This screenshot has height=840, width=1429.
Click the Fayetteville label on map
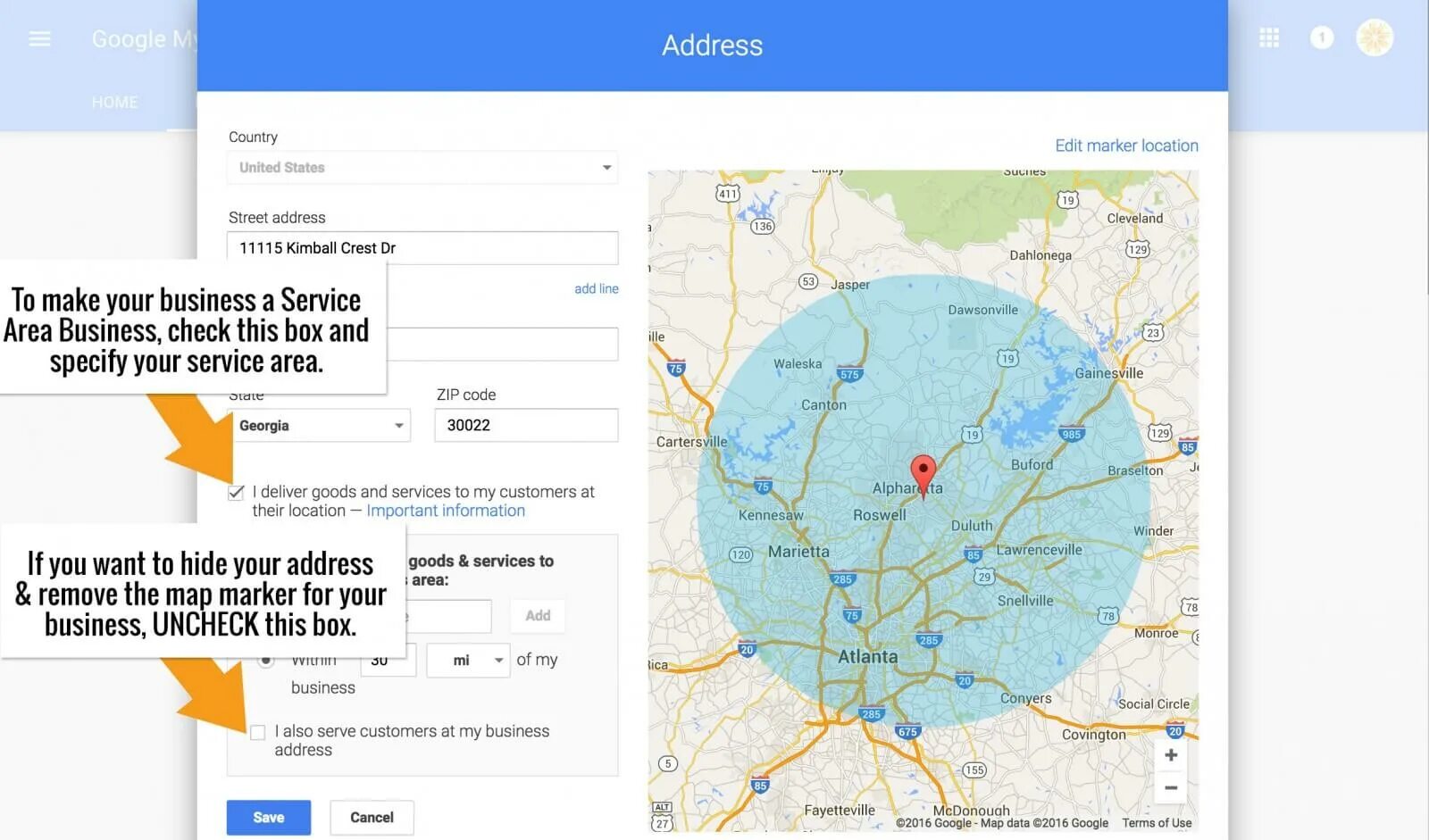(840, 811)
